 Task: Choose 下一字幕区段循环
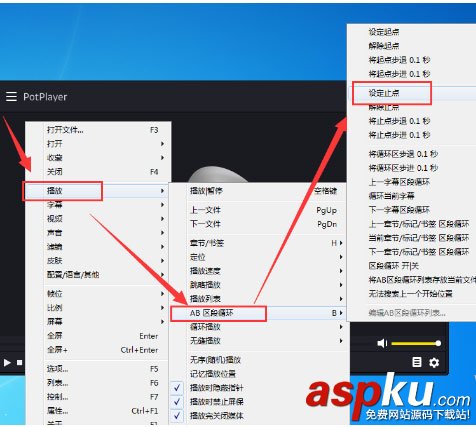pos(412,210)
